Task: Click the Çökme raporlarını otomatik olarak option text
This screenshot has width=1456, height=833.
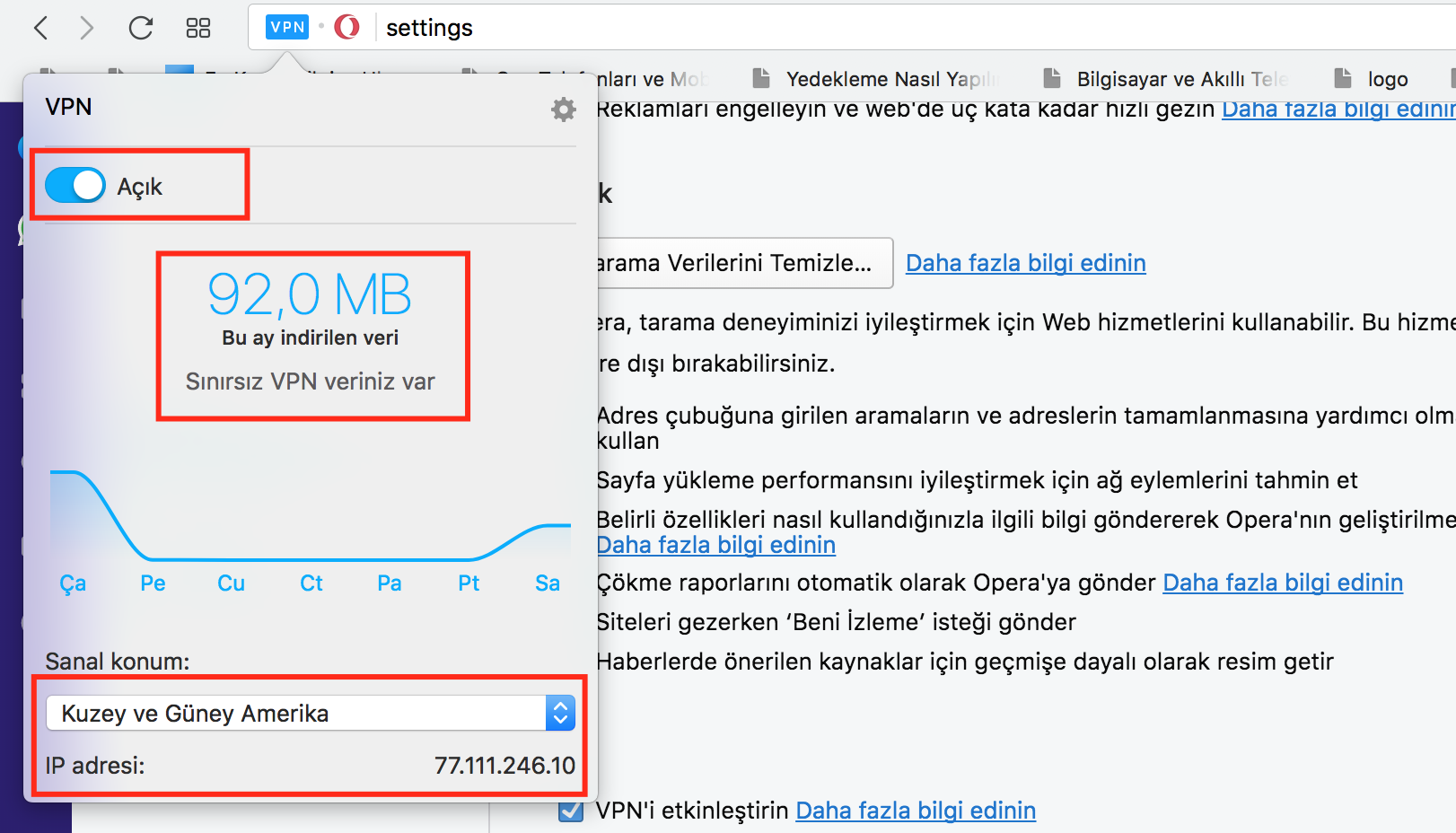Action: coord(876,583)
